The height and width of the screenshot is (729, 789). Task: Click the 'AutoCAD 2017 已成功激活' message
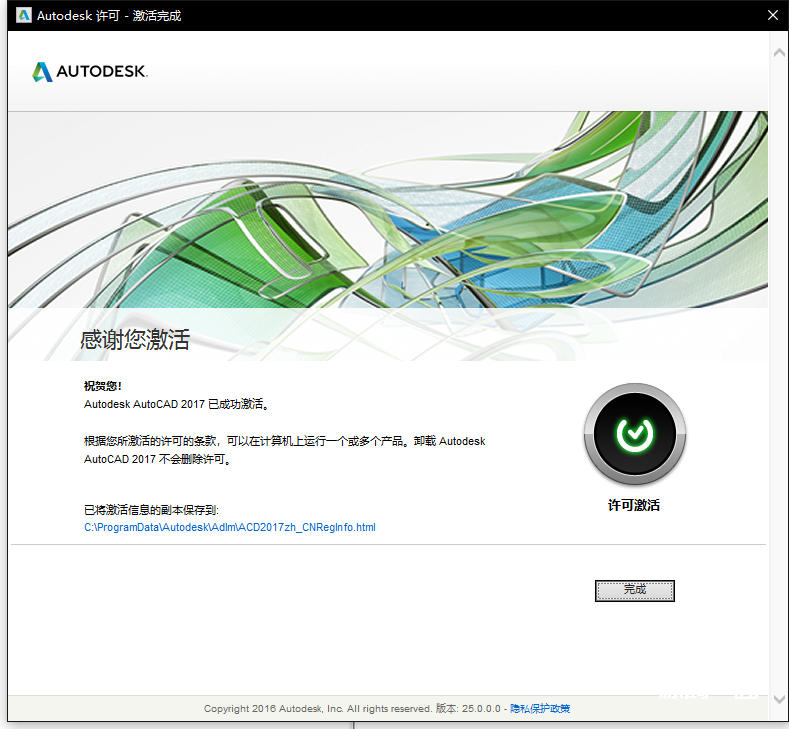coord(177,405)
